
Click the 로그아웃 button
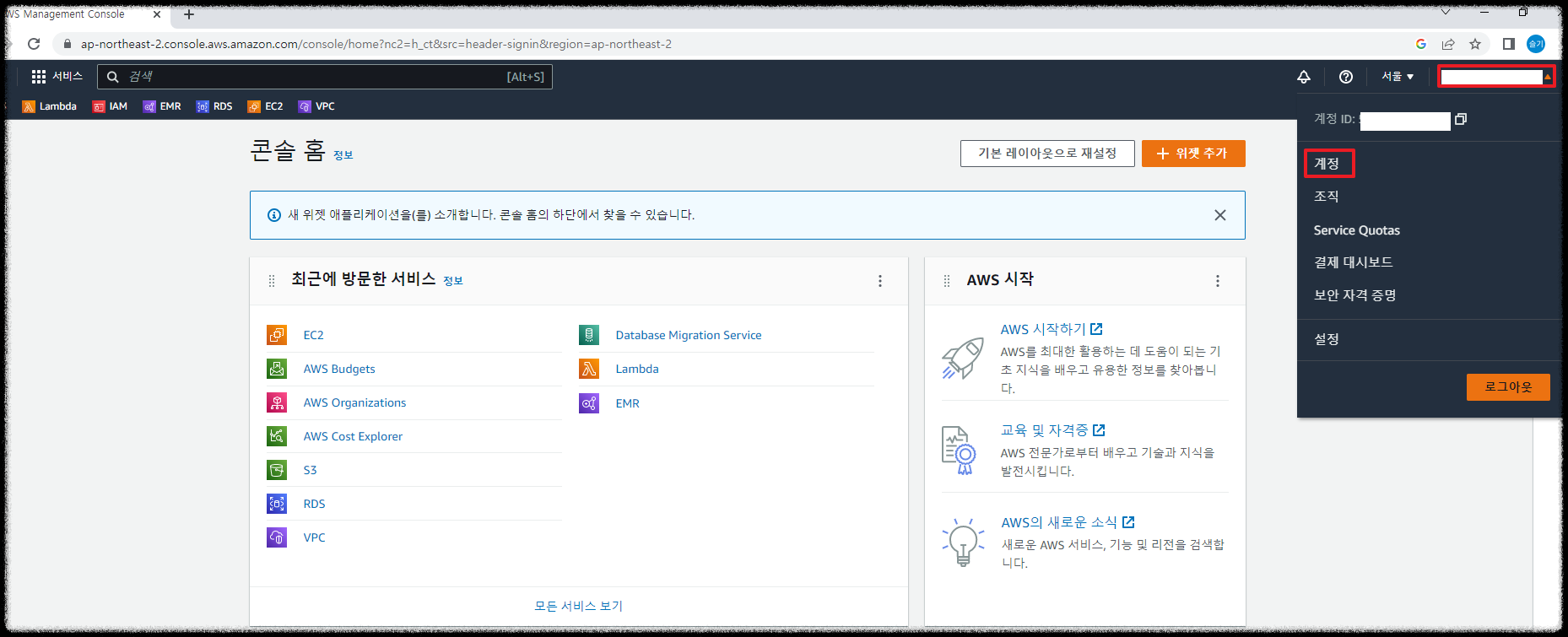[x=1508, y=387]
